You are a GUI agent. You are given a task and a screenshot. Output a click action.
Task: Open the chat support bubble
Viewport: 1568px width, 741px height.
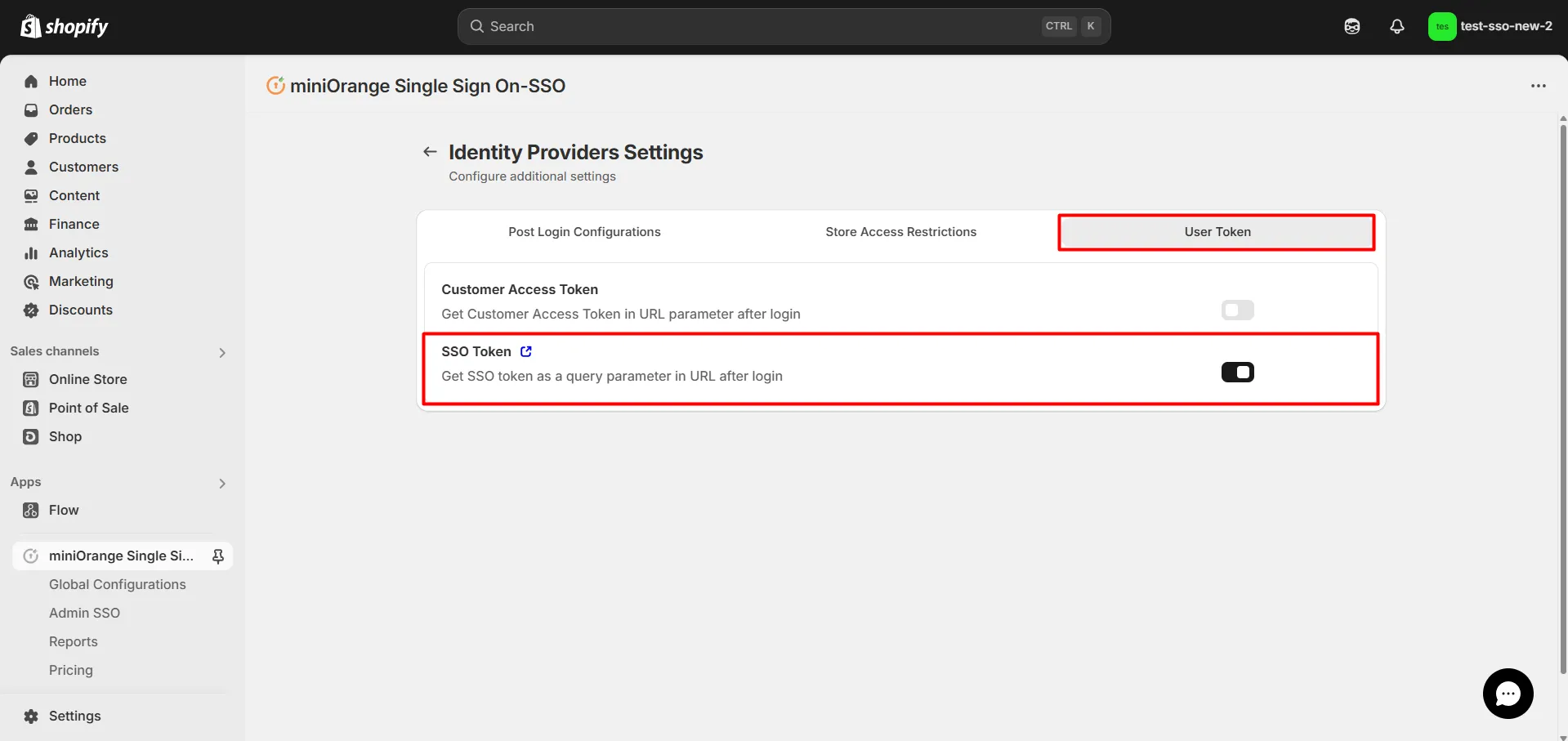[x=1508, y=694]
